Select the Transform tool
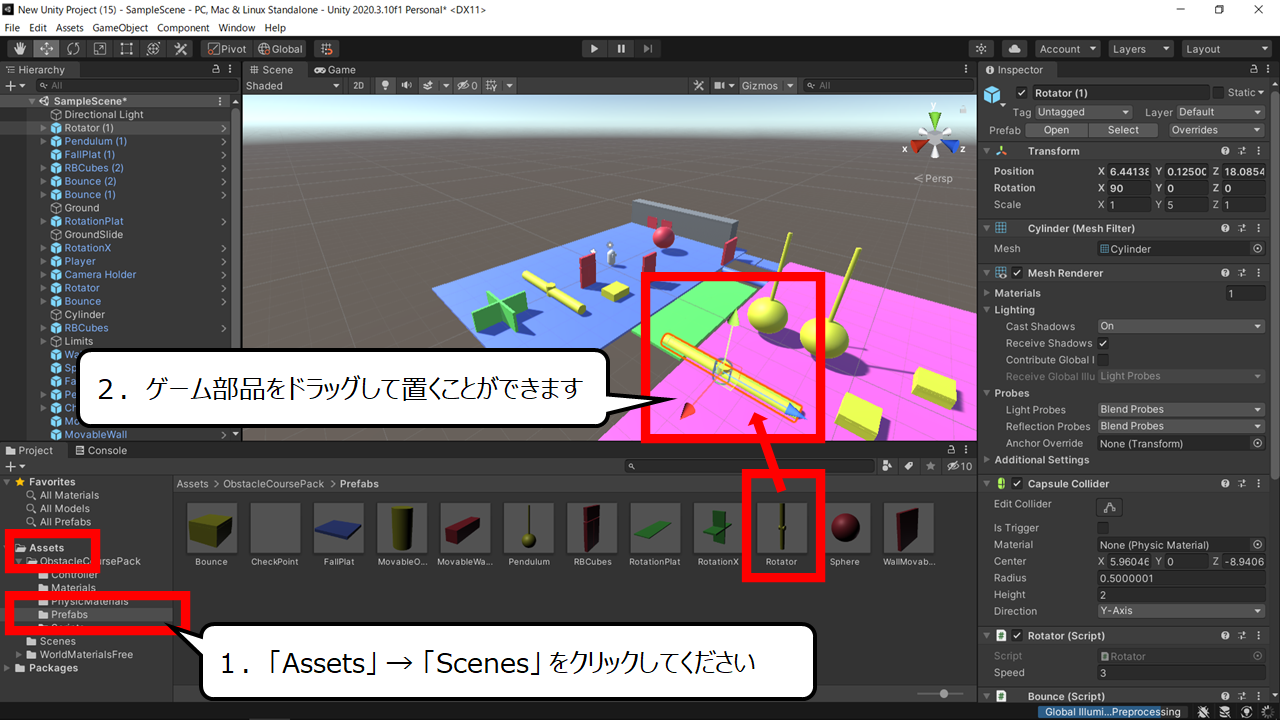The image size is (1280, 720). (154, 48)
